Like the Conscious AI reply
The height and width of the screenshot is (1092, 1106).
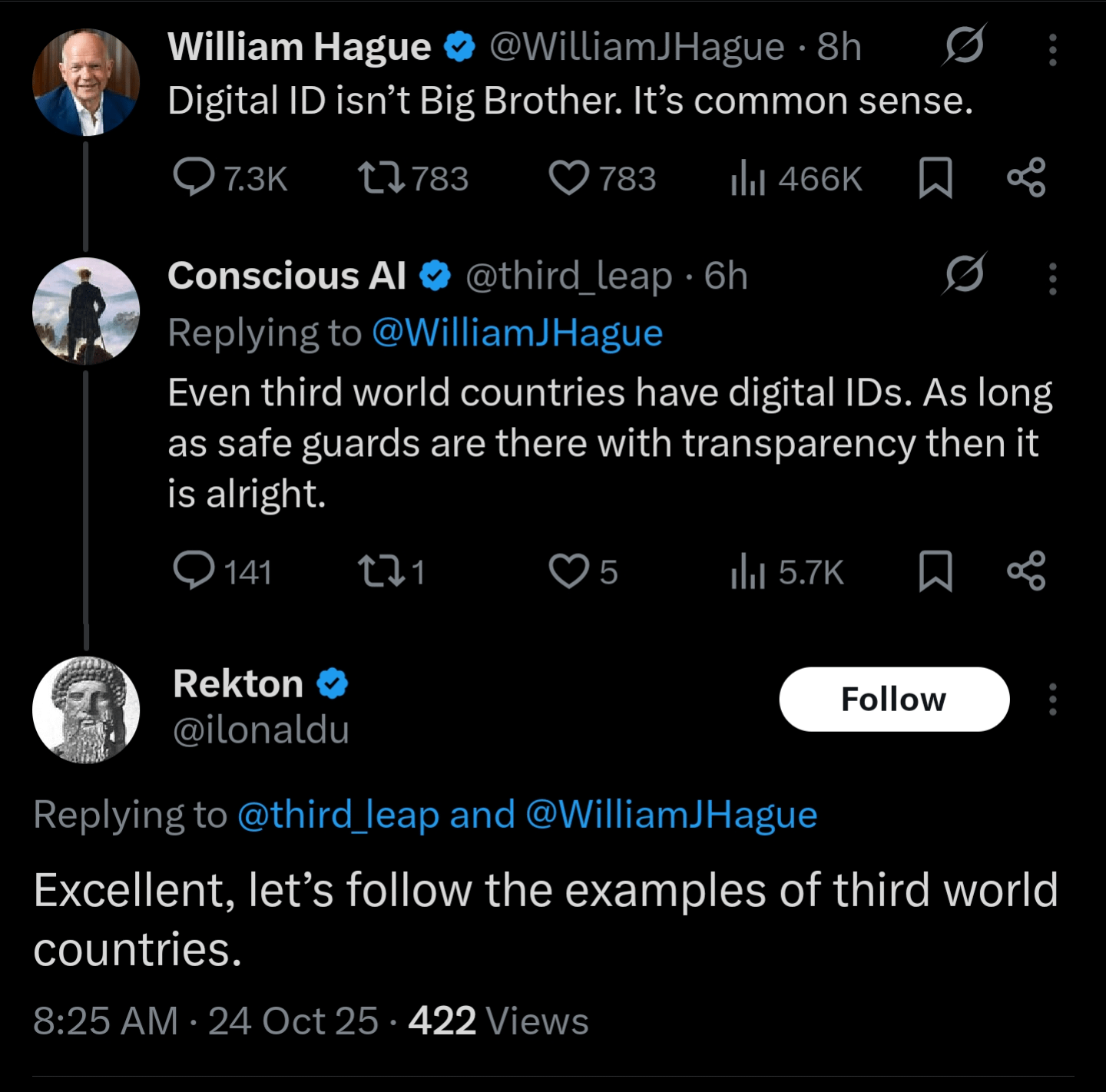pos(569,571)
